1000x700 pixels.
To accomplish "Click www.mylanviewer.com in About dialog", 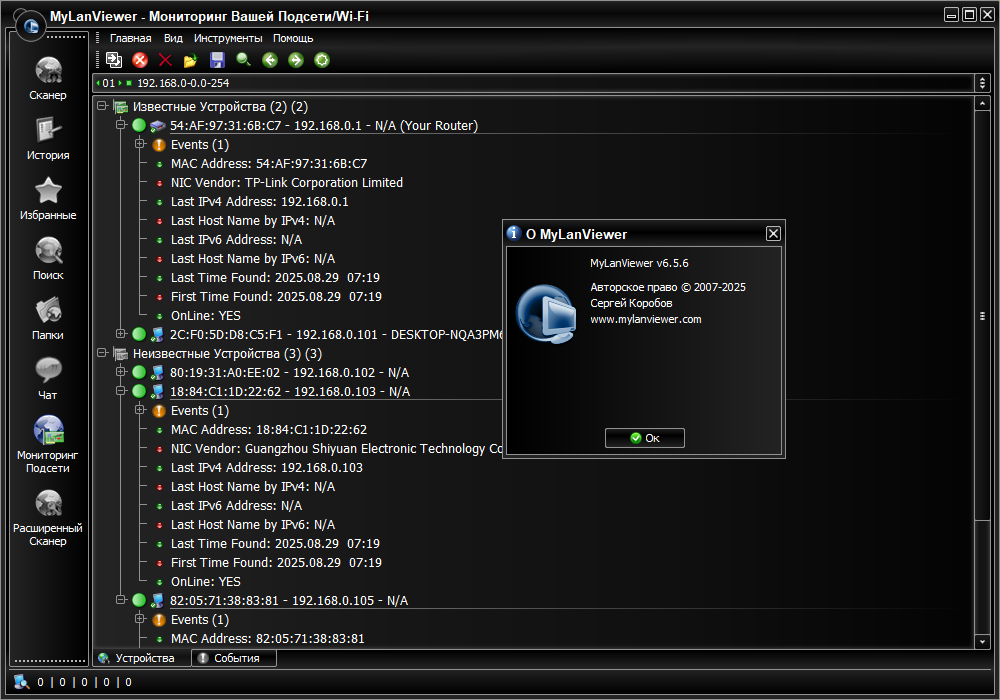I will pos(645,319).
